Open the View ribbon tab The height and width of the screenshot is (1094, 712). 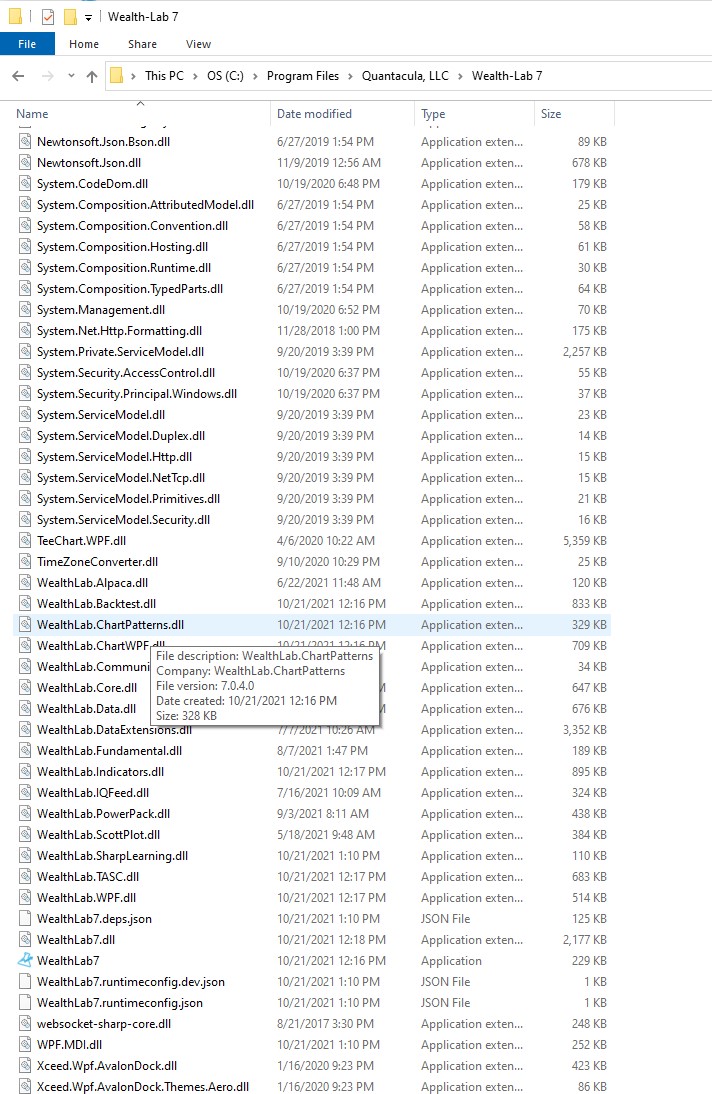[198, 44]
